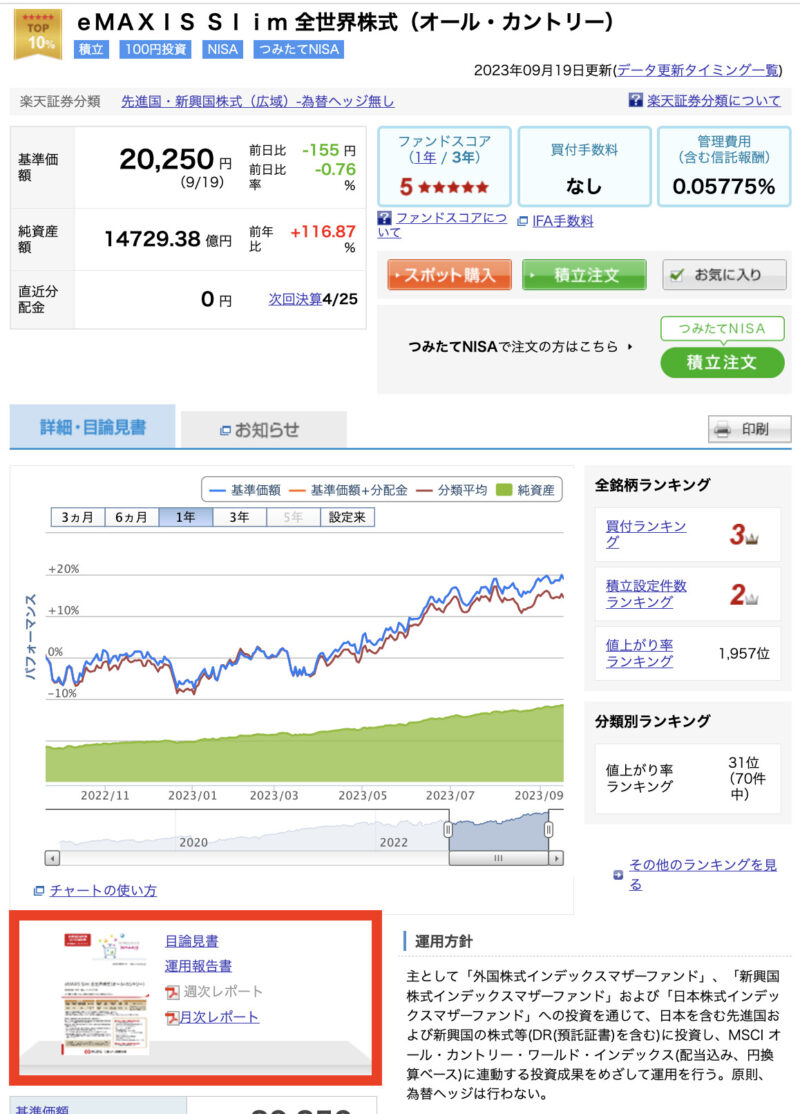Click the 14729.38 億円 net assets value
The width and height of the screenshot is (800, 1114).
(x=168, y=239)
